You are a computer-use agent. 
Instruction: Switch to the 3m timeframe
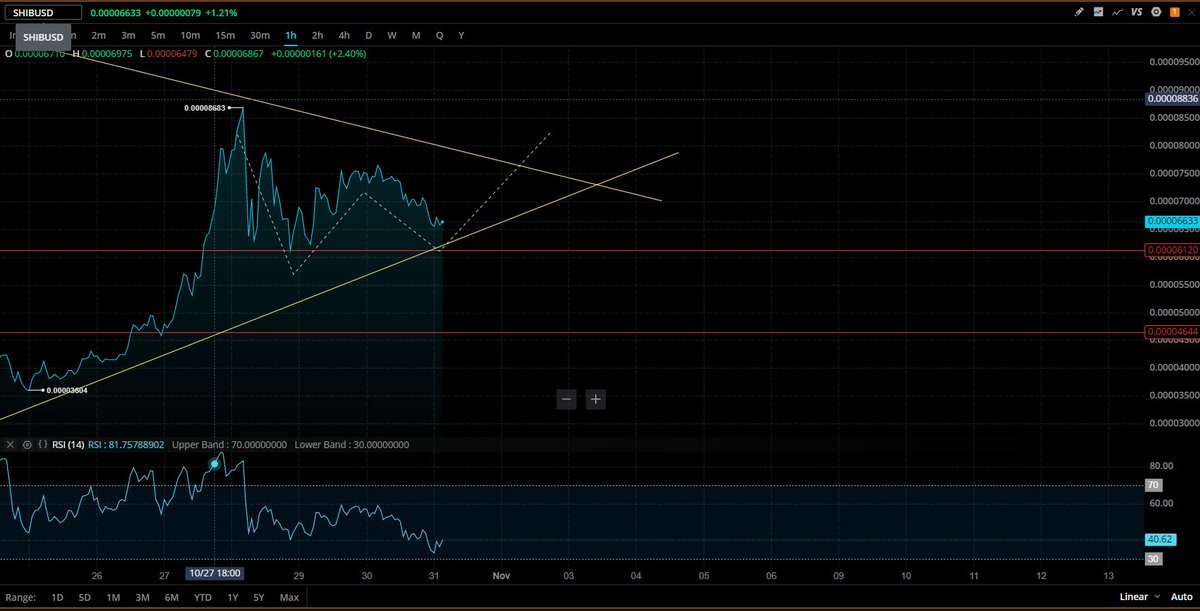(128, 35)
